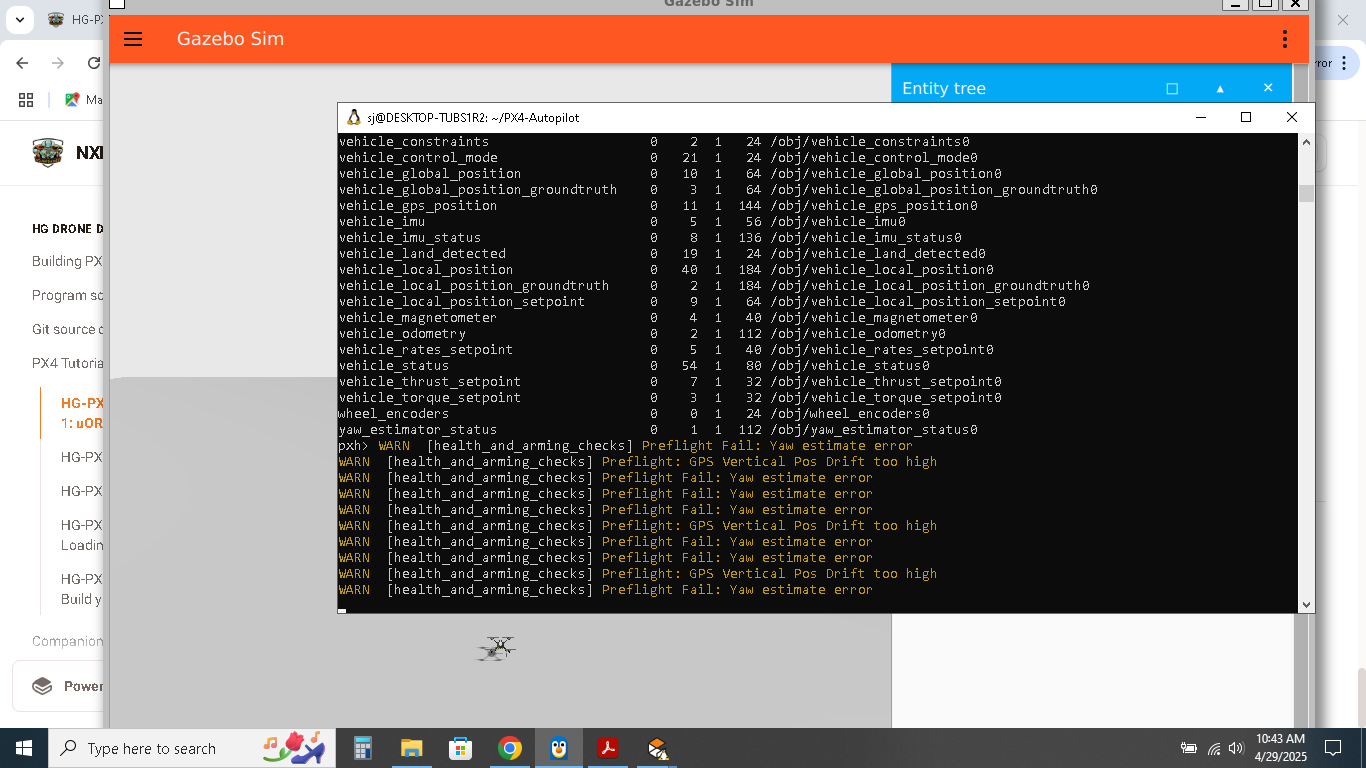Select the HG-PX browser tab

[x=75, y=19]
